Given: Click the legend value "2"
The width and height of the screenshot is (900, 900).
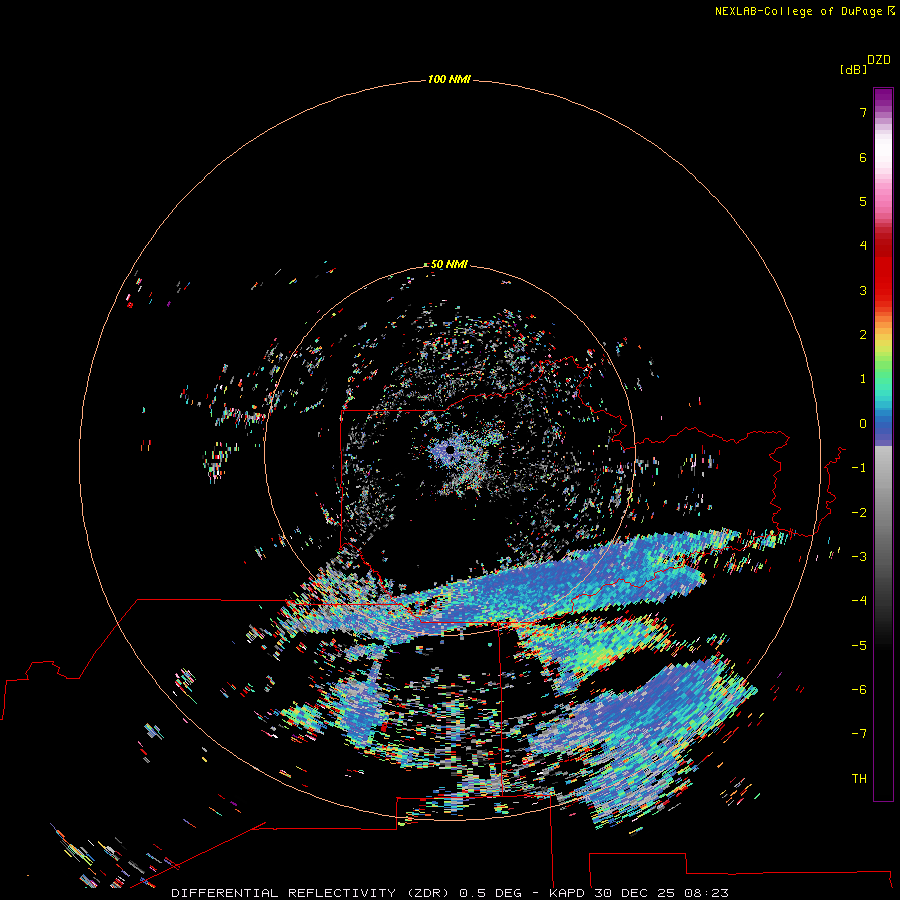Looking at the screenshot, I should [x=863, y=335].
